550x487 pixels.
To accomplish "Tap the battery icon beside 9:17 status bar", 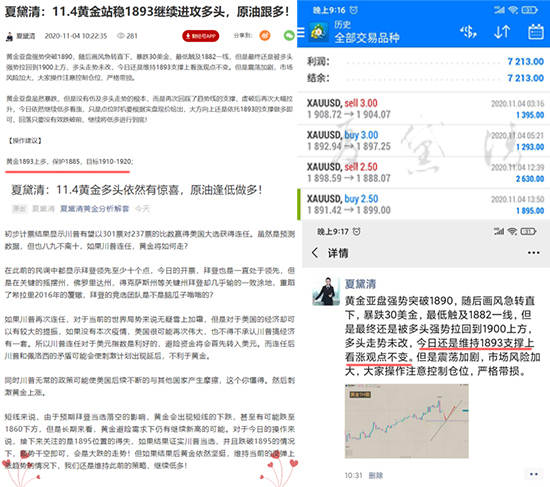I will [x=528, y=231].
